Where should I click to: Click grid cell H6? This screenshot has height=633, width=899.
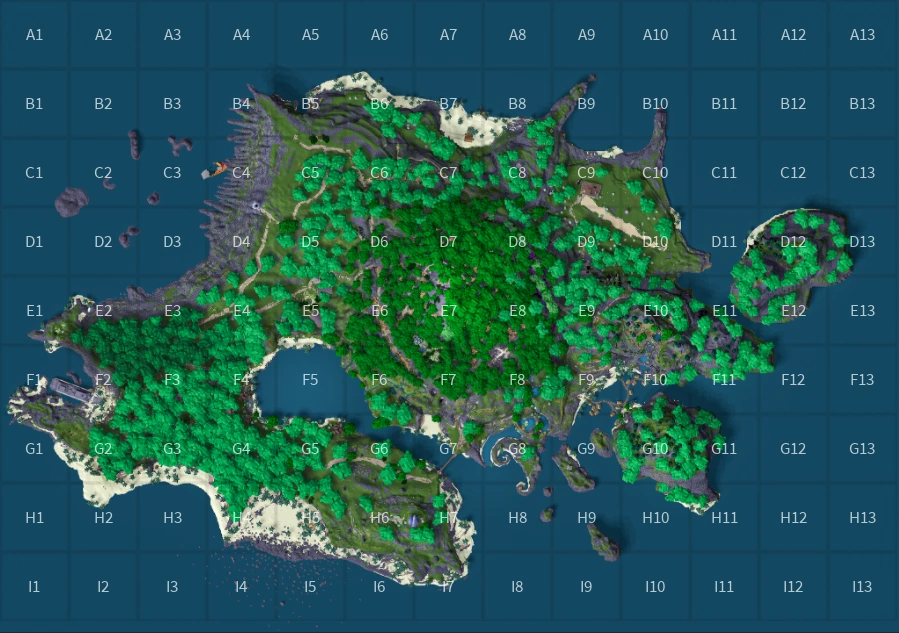click(380, 518)
